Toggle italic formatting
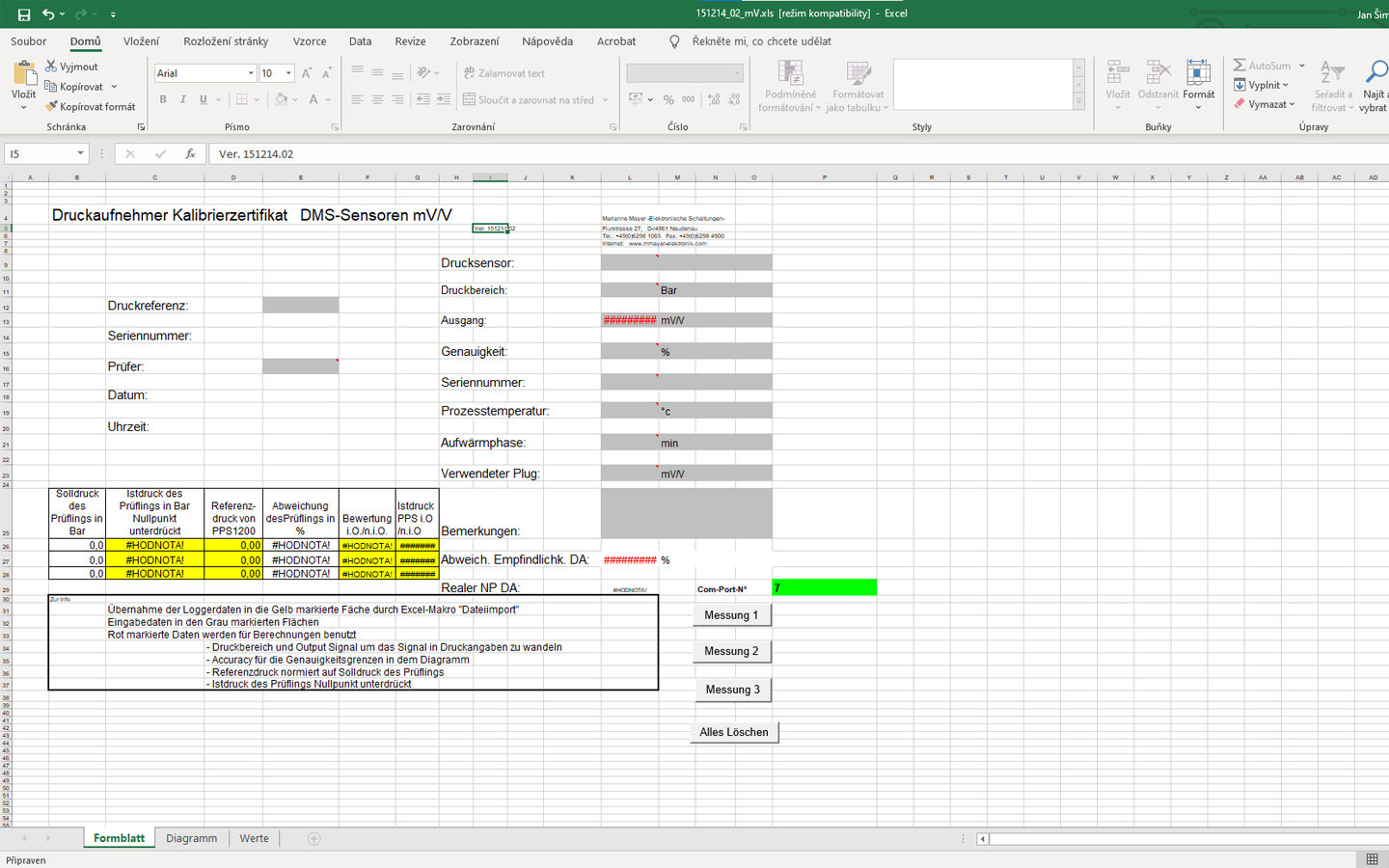The image size is (1389, 868). 182,99
